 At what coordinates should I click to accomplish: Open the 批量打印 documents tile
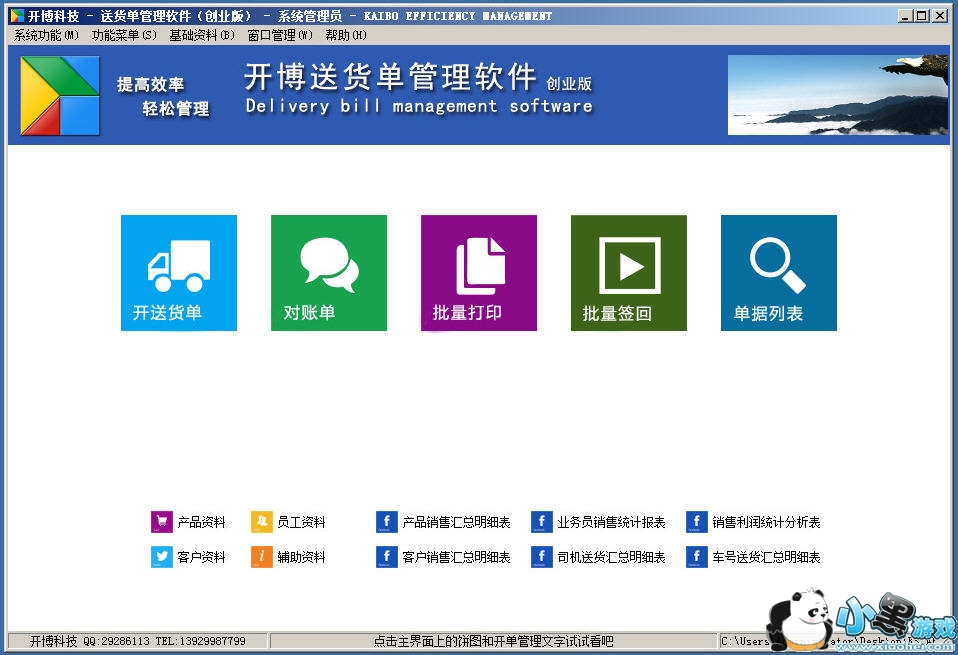(479, 273)
